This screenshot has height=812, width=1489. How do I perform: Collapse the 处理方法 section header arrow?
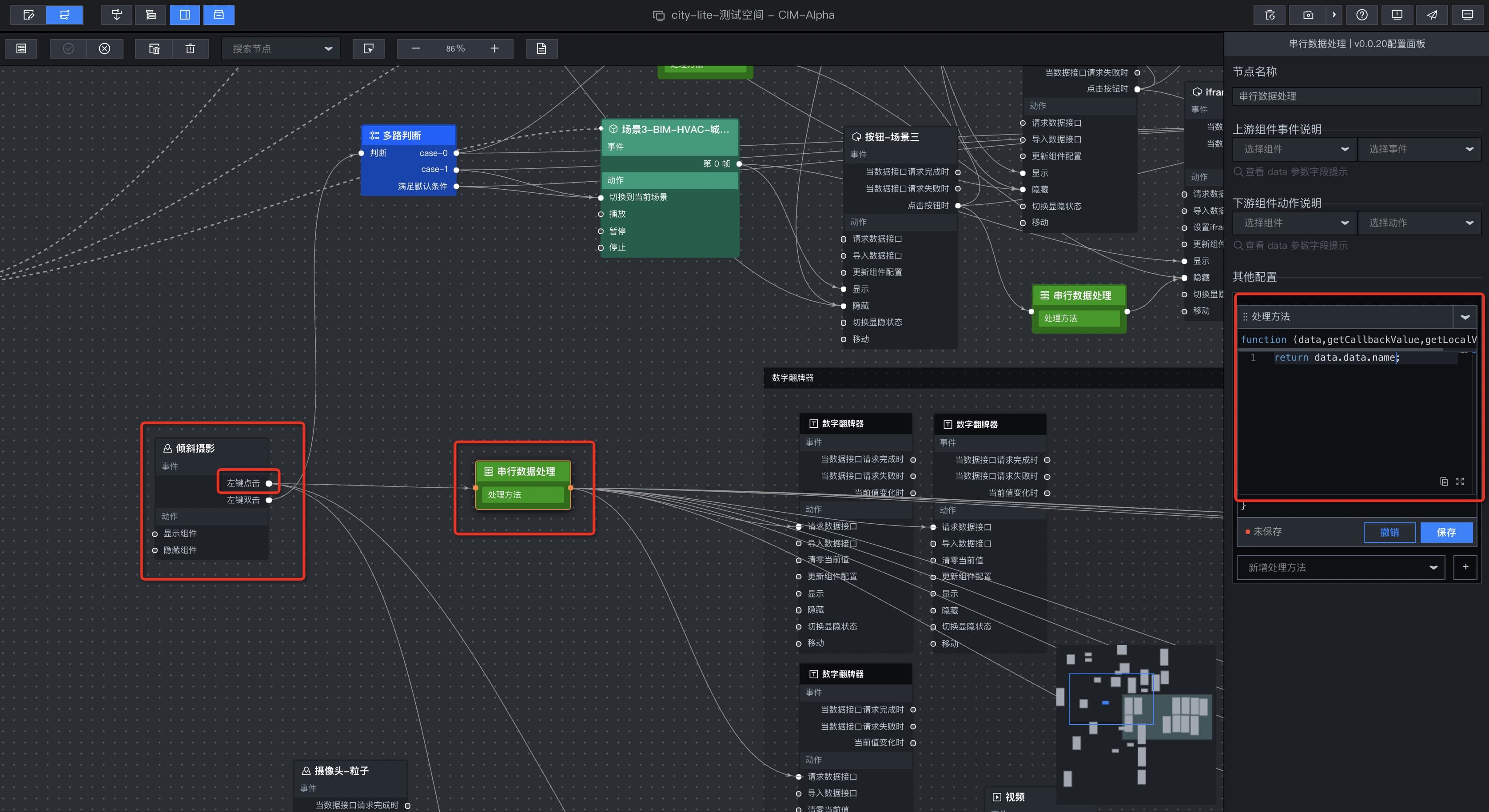click(1465, 317)
